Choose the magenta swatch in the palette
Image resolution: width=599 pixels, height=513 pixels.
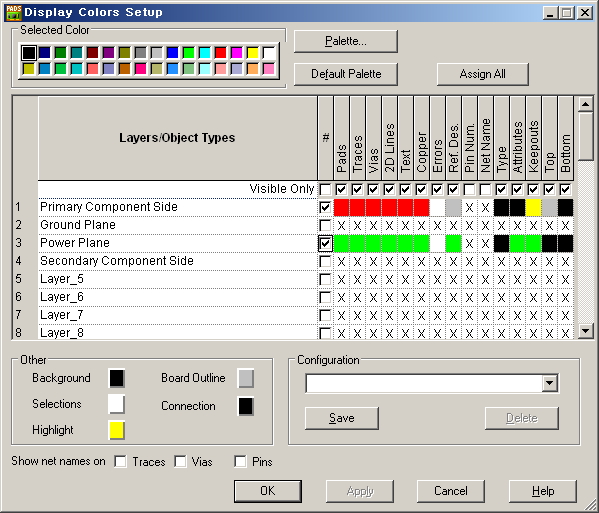click(x=236, y=53)
